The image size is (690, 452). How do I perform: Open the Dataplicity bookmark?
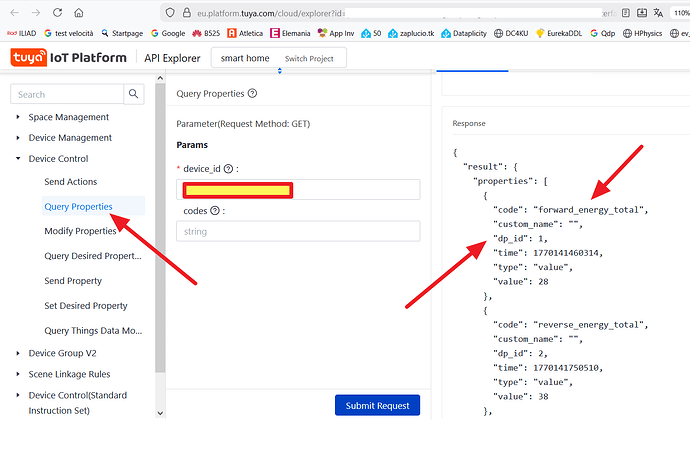[464, 33]
